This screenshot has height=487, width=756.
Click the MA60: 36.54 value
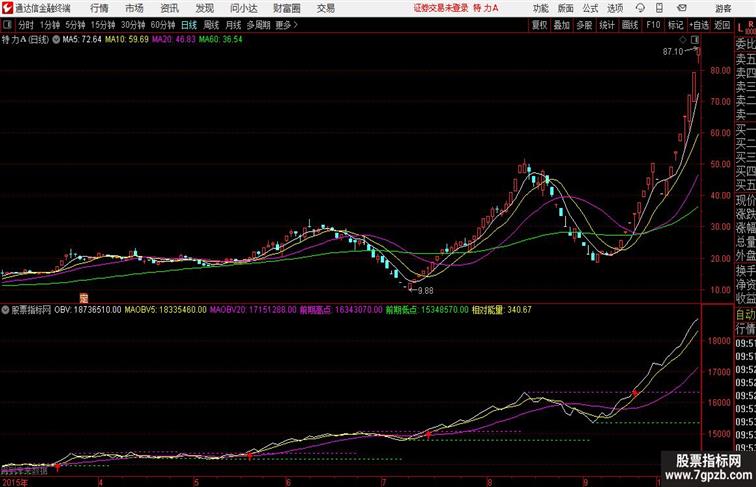[221, 40]
